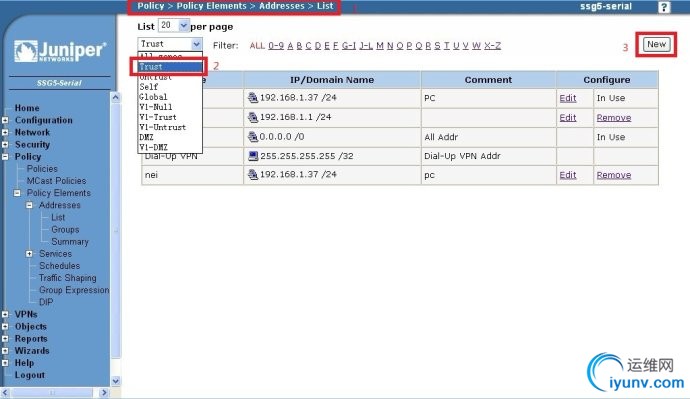Click the Comment column header
The image size is (690, 399).
click(488, 80)
